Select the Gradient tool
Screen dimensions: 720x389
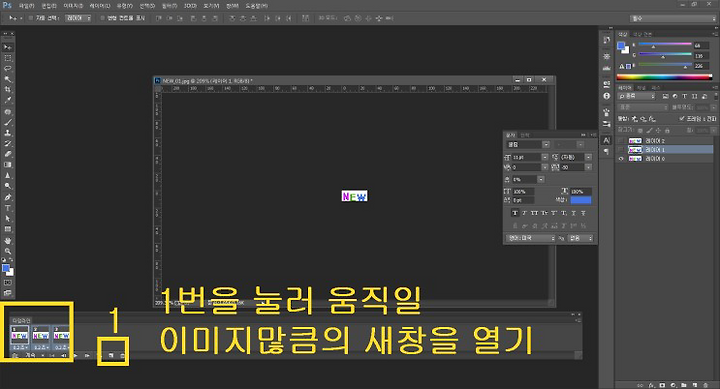click(x=8, y=165)
